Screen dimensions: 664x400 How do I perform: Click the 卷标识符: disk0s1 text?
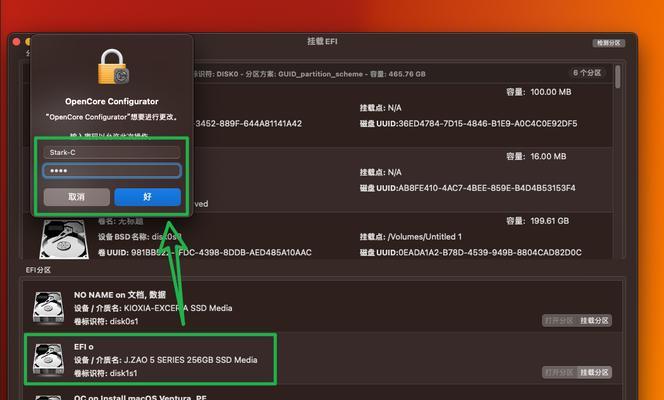point(106,321)
